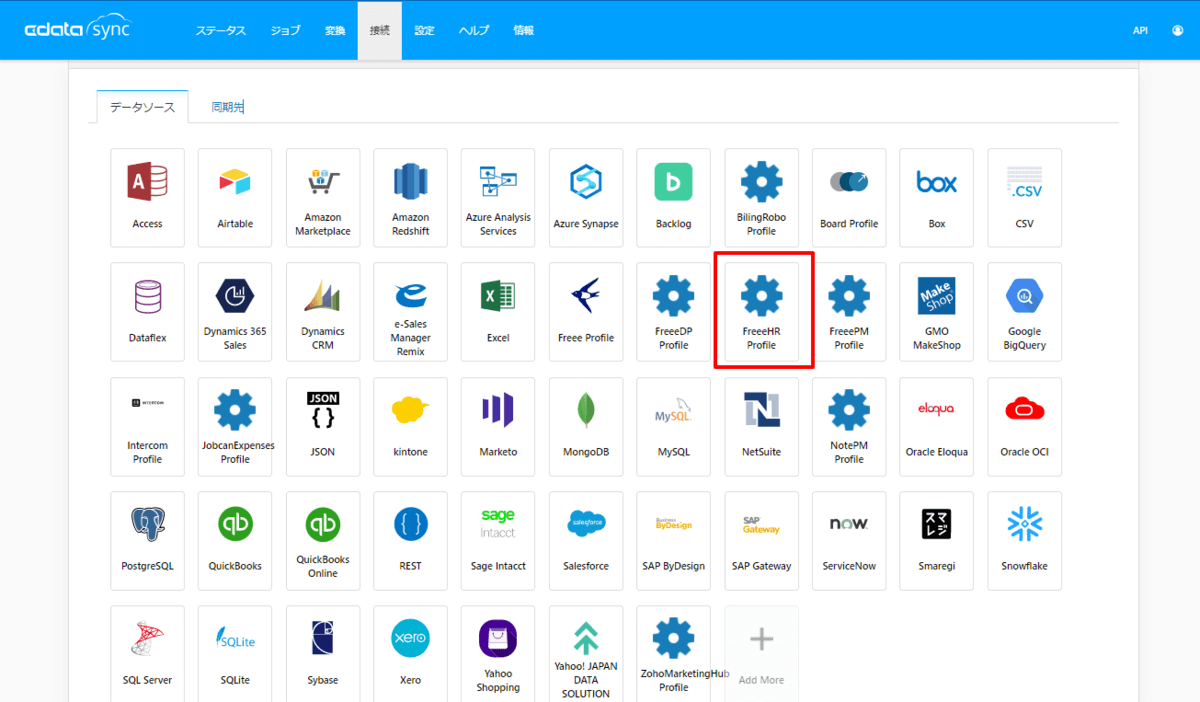Select the NetSuite connector tile
Image resolution: width=1200 pixels, height=702 pixels.
point(761,426)
